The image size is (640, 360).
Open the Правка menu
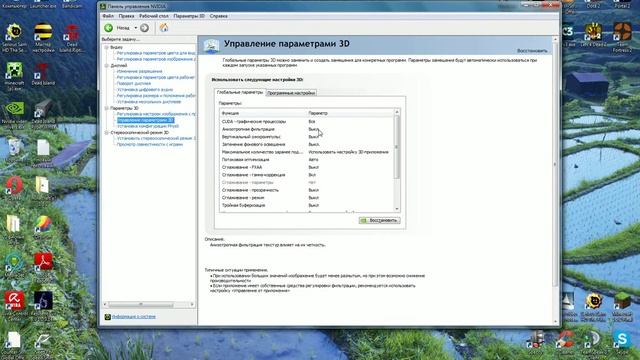tap(126, 16)
